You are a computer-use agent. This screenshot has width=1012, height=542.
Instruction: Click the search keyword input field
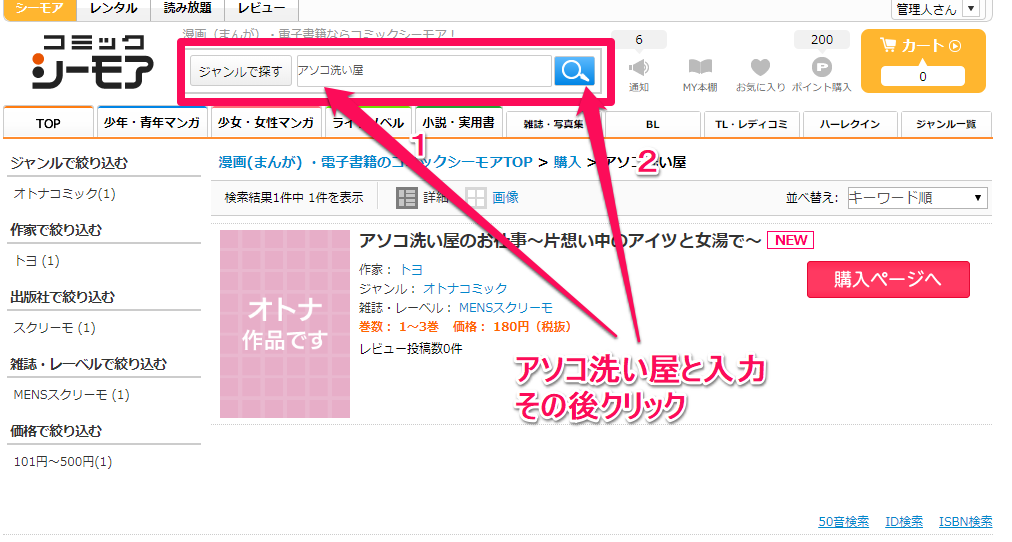point(424,71)
